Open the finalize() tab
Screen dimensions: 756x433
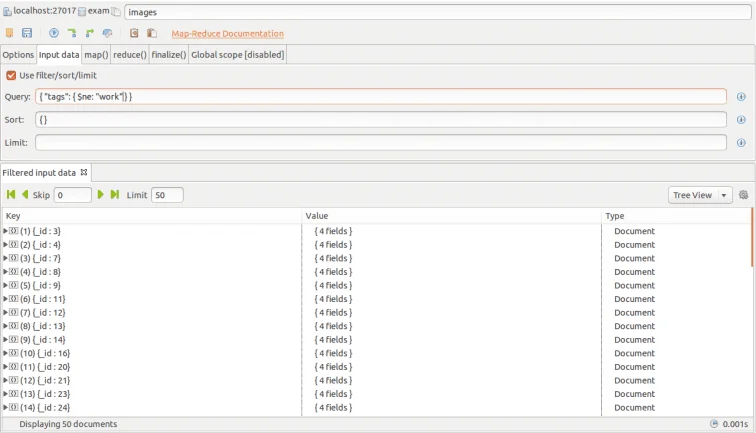coord(169,55)
